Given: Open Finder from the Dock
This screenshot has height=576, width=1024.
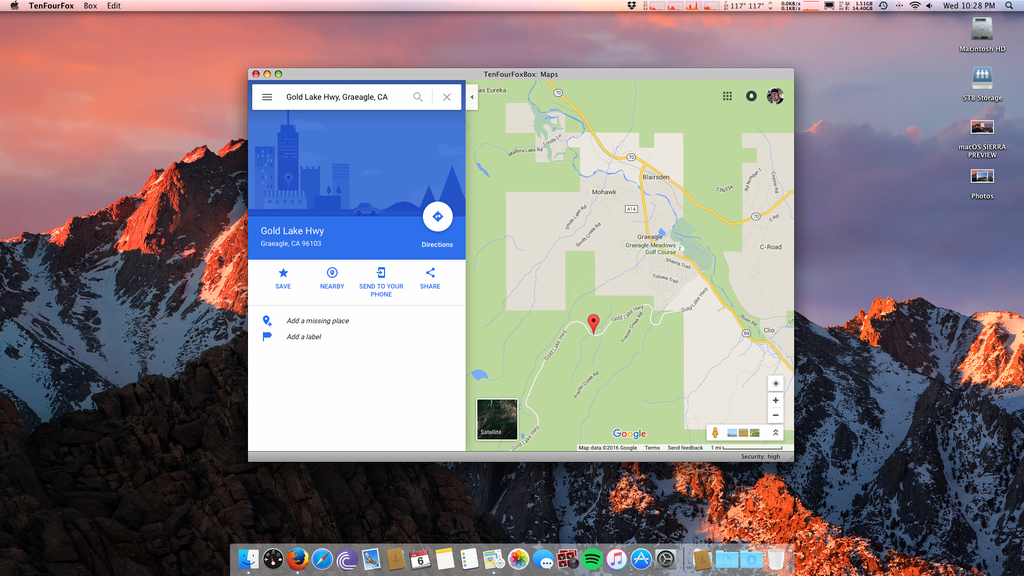Looking at the screenshot, I should pyautogui.click(x=248, y=559).
